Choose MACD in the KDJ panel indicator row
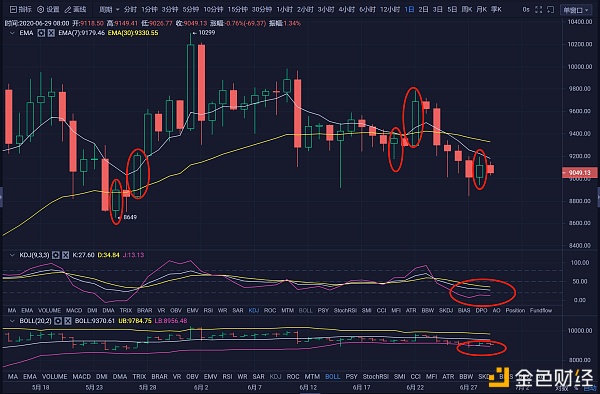Image resolution: width=600 pixels, height=394 pixels. pos(74,310)
